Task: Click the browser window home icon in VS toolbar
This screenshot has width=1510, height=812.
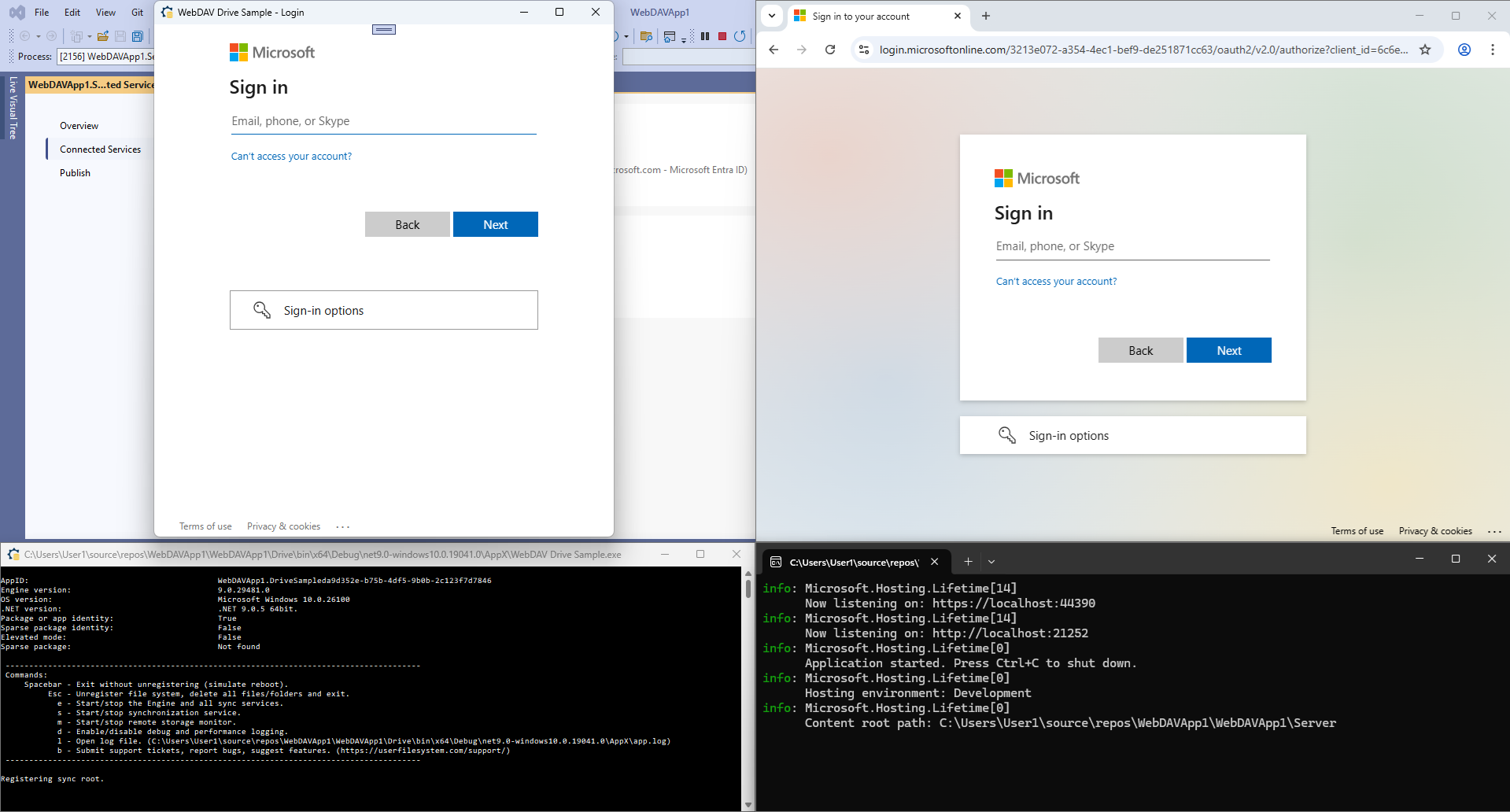Action: (x=670, y=36)
